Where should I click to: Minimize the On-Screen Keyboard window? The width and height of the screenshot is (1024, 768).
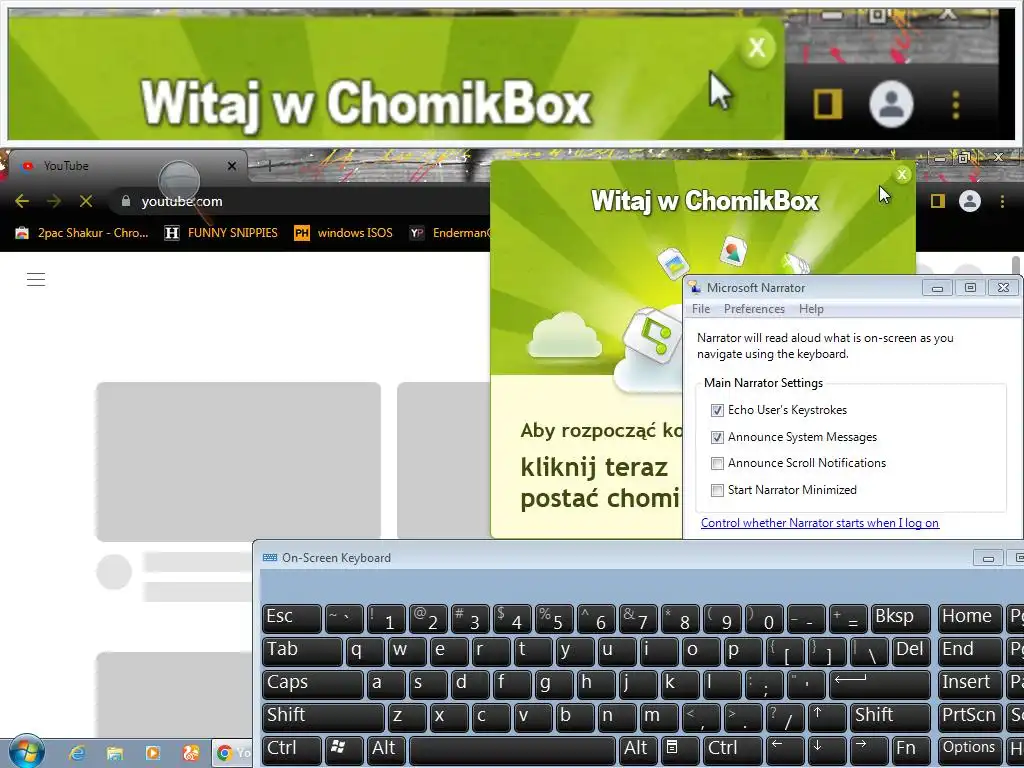click(x=987, y=558)
